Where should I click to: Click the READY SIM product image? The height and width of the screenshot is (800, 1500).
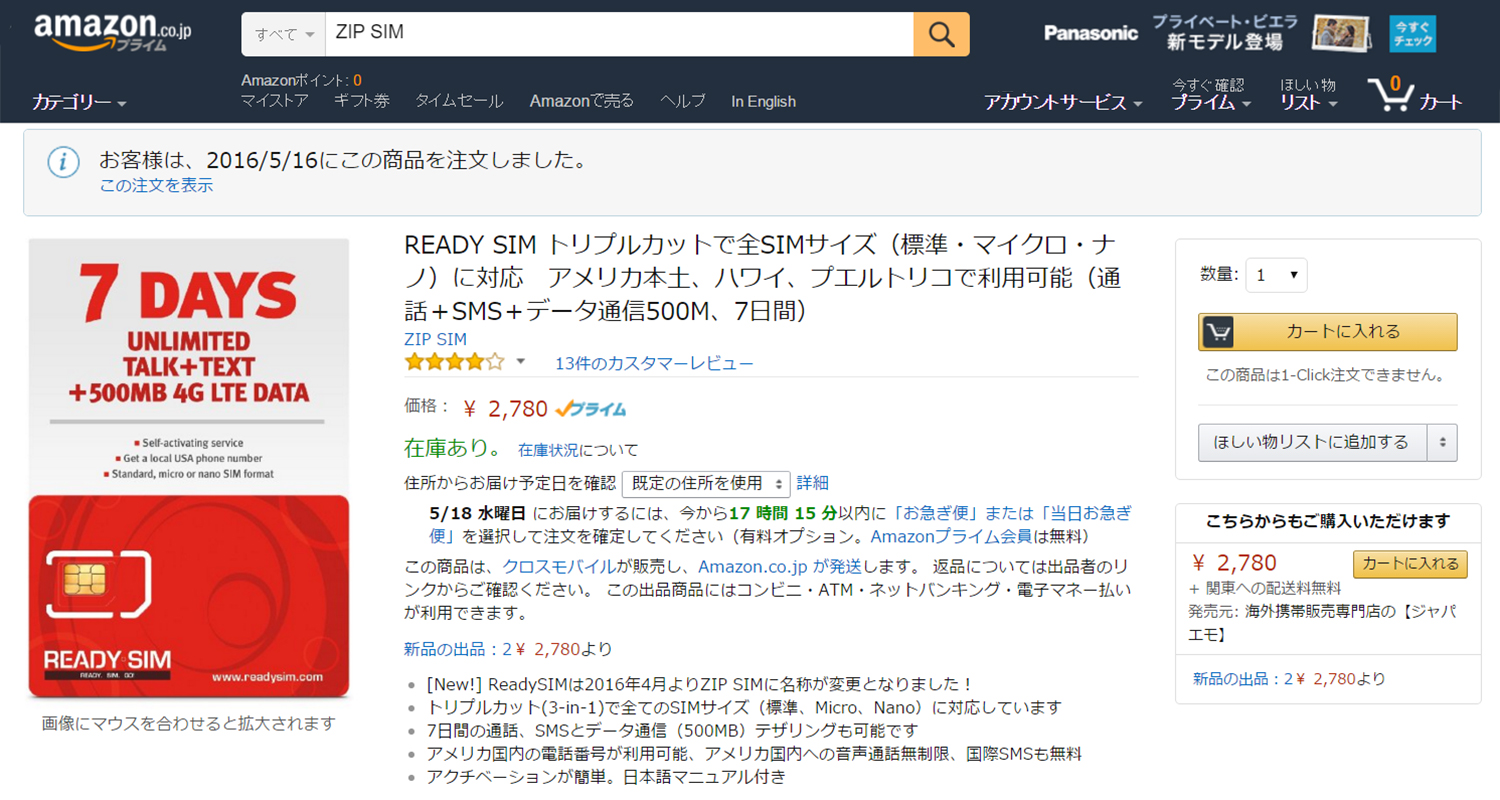click(x=189, y=468)
